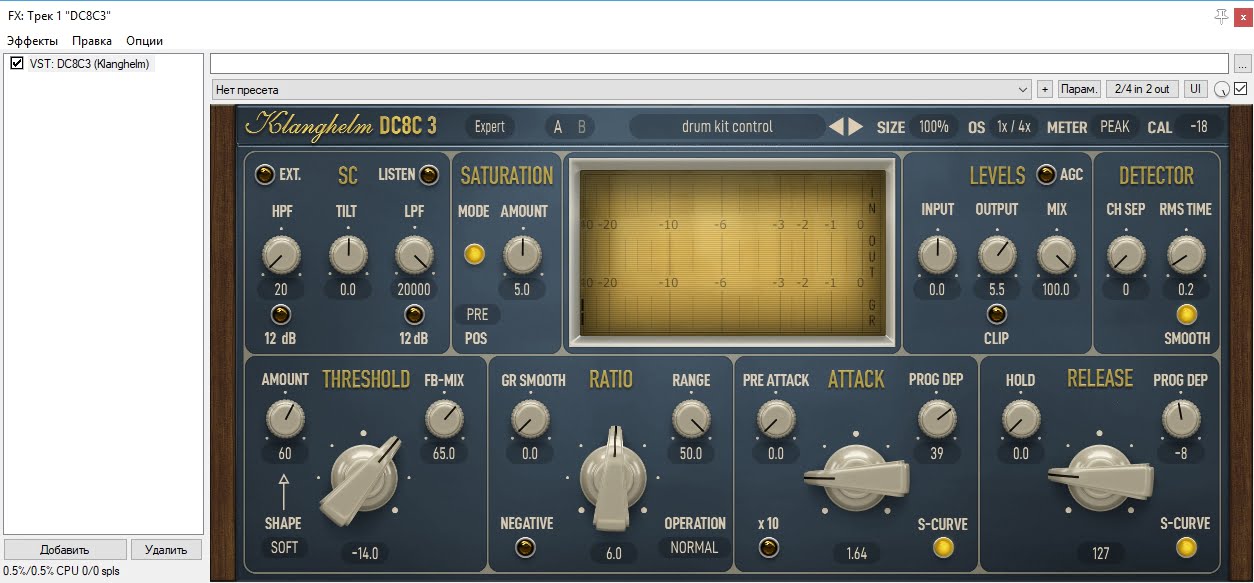Load the previous DC8C 3 preset
Screen dimensions: 1254x583
[x=836, y=127]
